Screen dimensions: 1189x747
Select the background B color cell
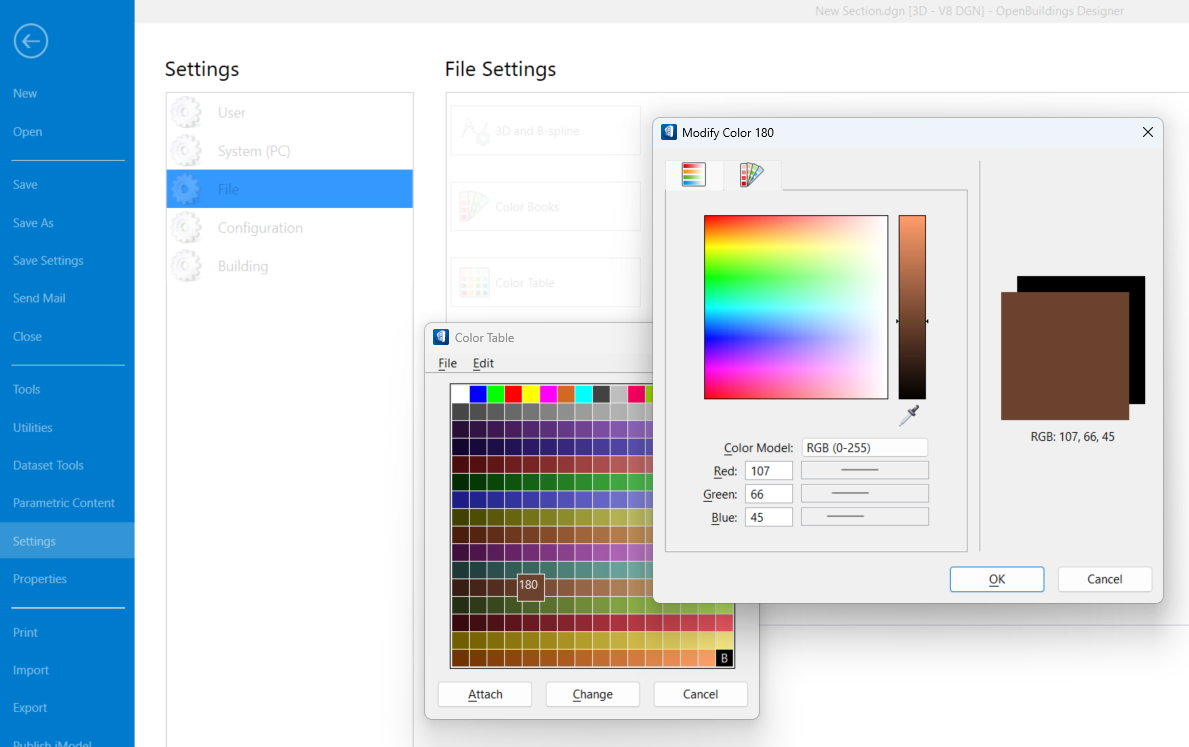724,658
